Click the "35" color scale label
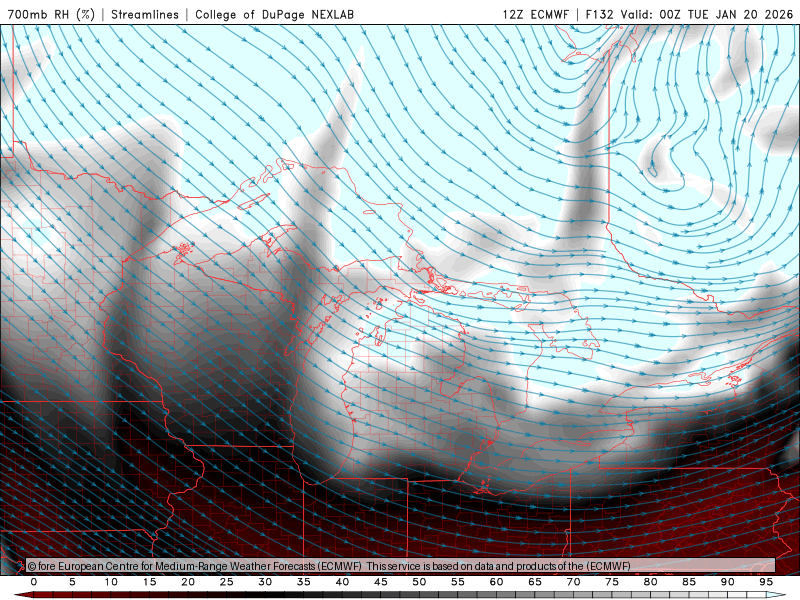The image size is (800, 600). pyautogui.click(x=304, y=582)
